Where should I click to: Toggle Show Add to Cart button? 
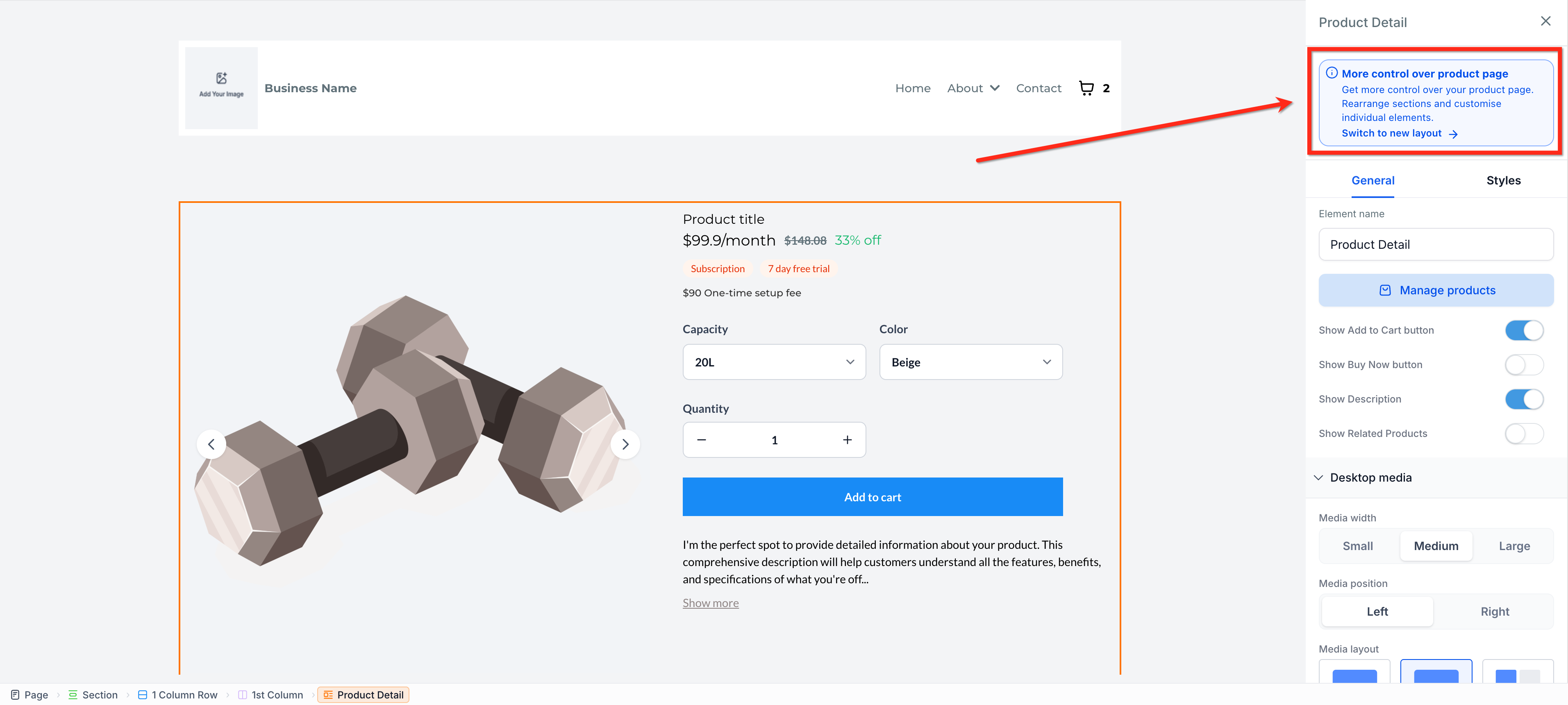(x=1524, y=331)
